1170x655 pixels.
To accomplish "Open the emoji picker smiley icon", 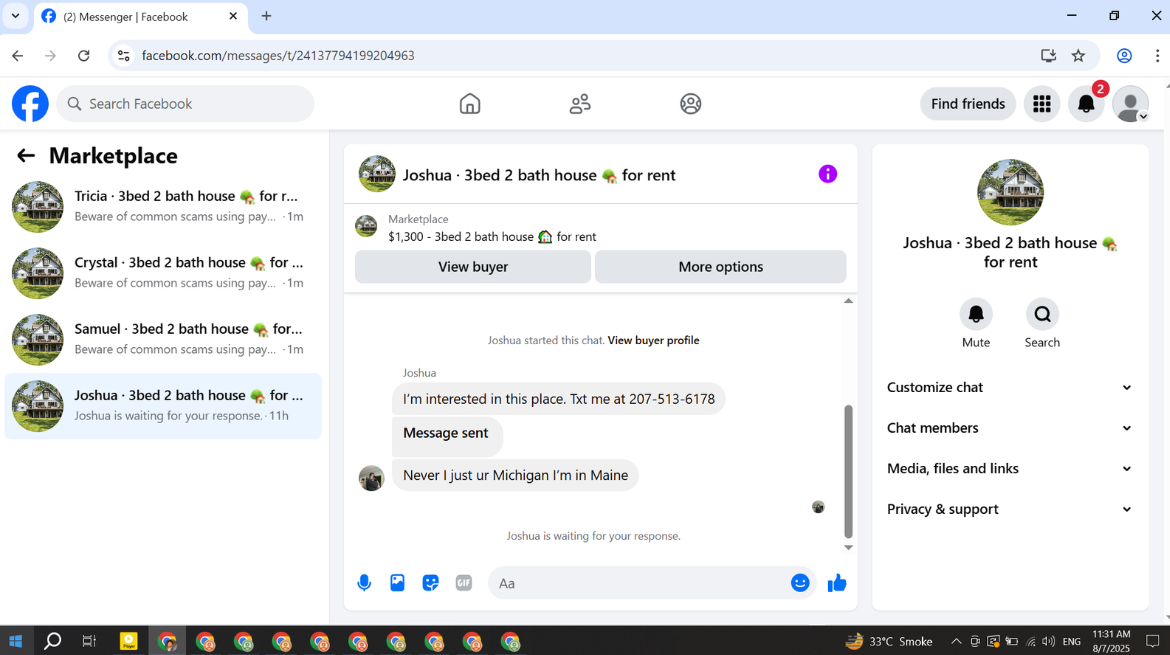I will click(x=800, y=583).
